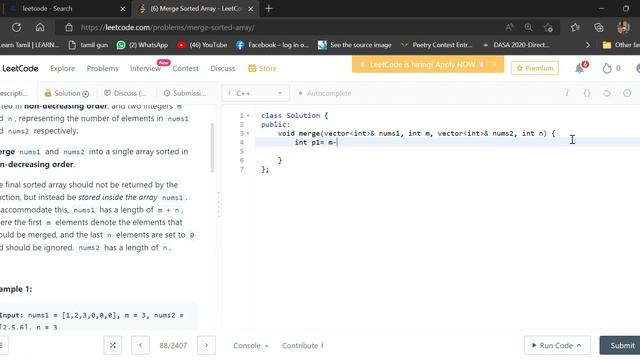Click the panel resize divider handle

[x=219, y=204]
